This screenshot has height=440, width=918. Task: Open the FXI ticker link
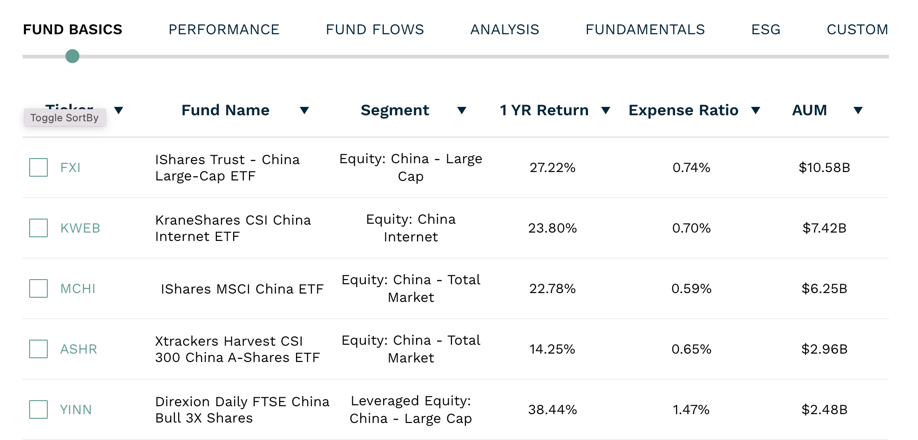click(70, 167)
